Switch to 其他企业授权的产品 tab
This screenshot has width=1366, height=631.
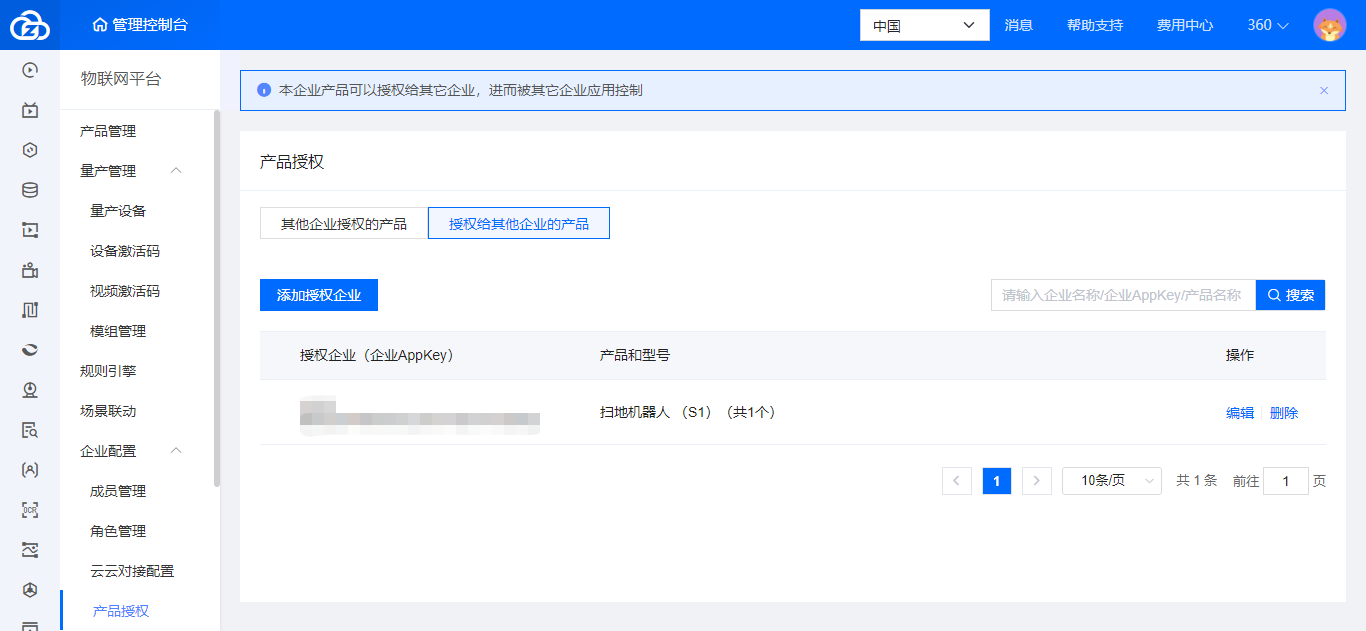tap(344, 223)
